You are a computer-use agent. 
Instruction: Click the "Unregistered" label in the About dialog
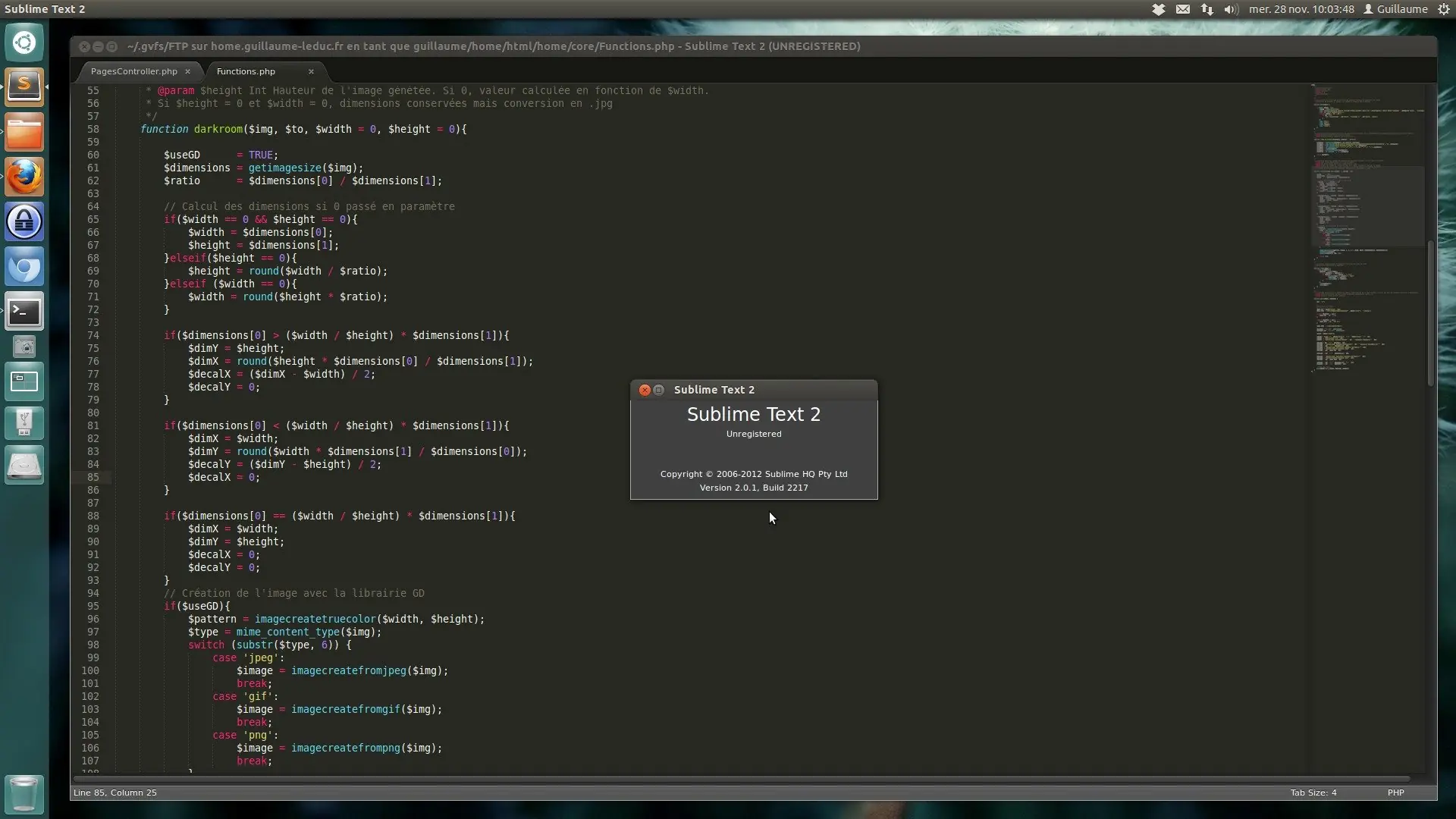coord(754,434)
